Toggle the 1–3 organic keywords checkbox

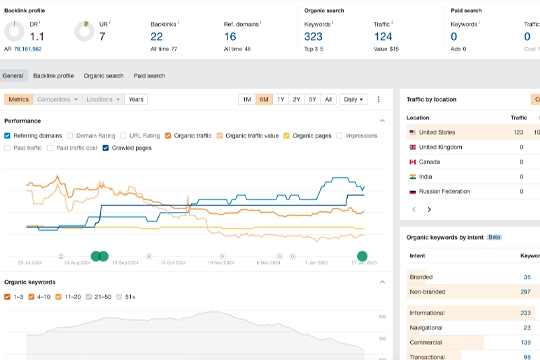7,297
